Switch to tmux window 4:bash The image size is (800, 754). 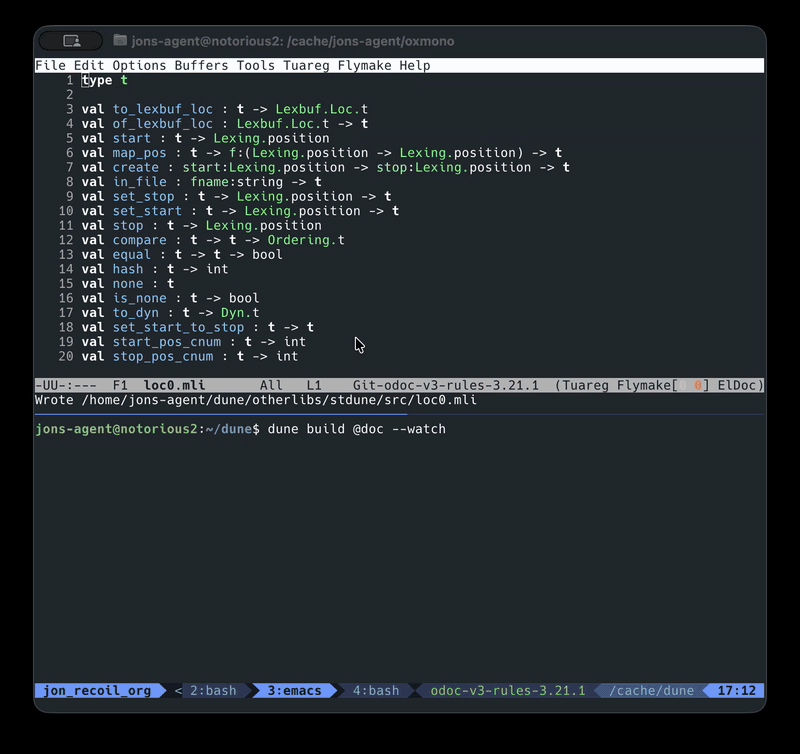376,691
